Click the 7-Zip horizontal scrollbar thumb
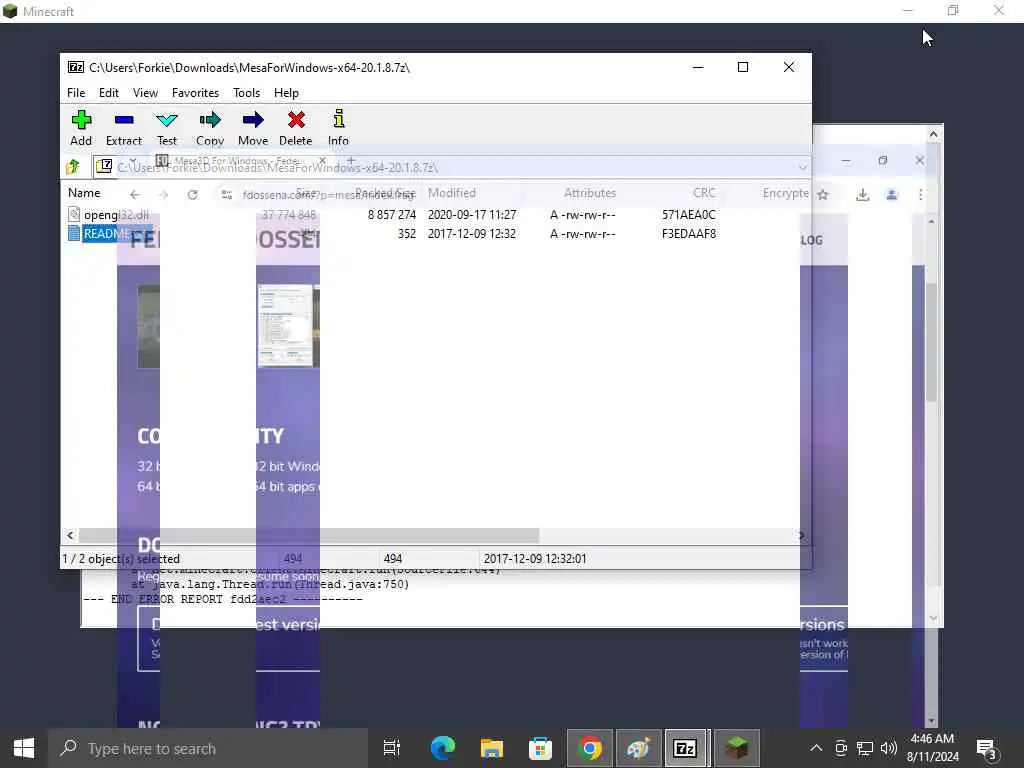Screen dimensions: 1024x768 coord(308,536)
